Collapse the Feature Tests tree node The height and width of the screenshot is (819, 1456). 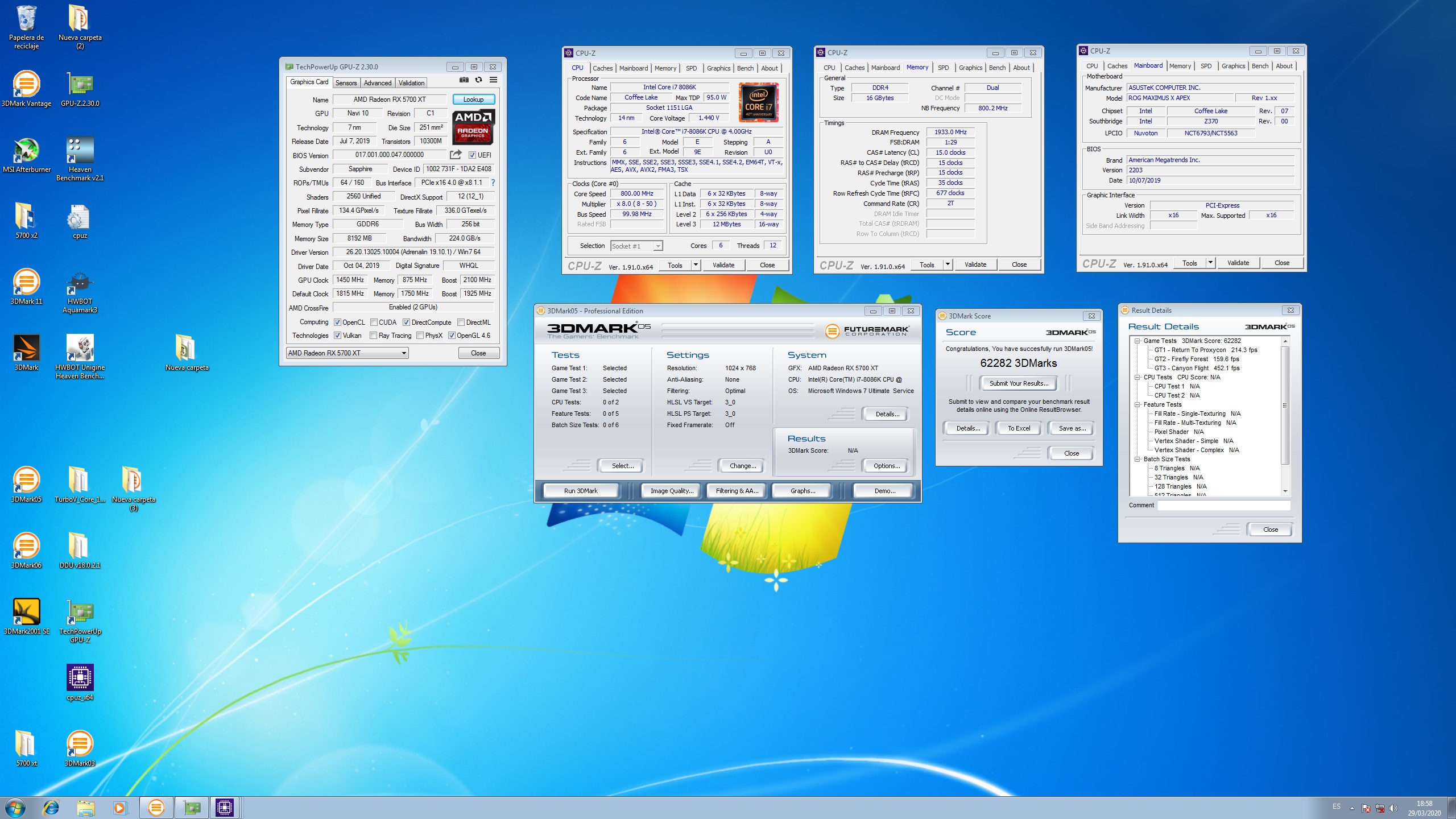pos(1137,405)
